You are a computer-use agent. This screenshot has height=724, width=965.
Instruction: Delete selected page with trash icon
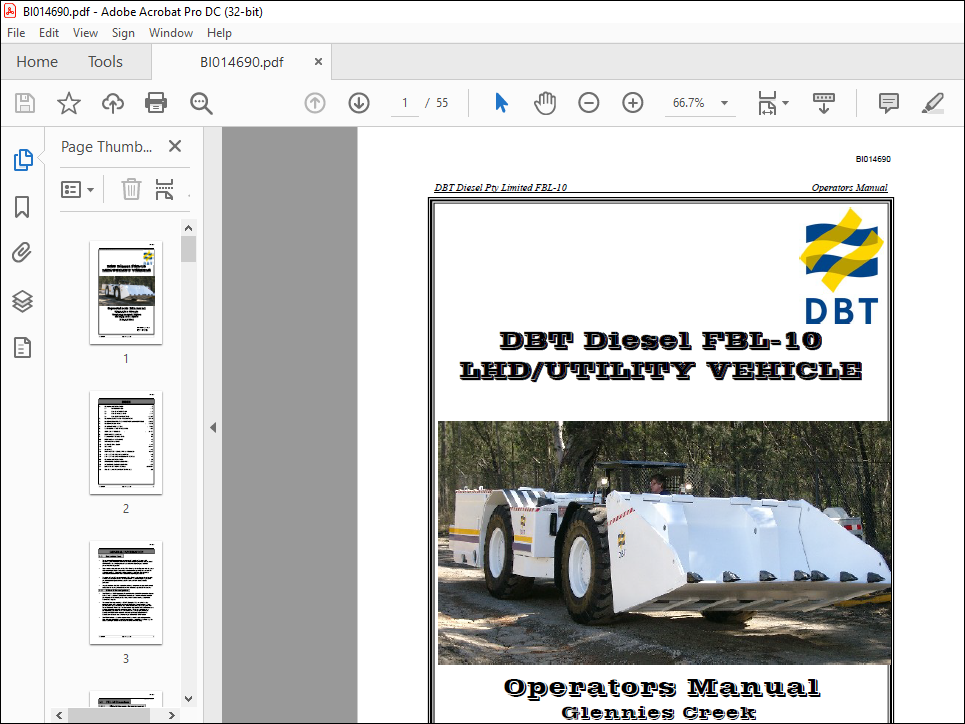pos(131,189)
